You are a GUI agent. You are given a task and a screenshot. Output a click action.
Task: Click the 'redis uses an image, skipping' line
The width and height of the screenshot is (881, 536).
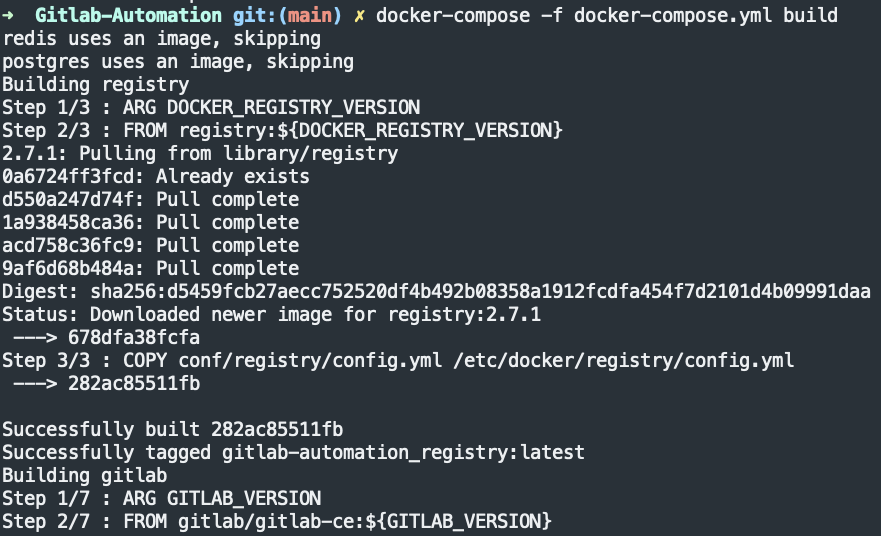pos(162,39)
